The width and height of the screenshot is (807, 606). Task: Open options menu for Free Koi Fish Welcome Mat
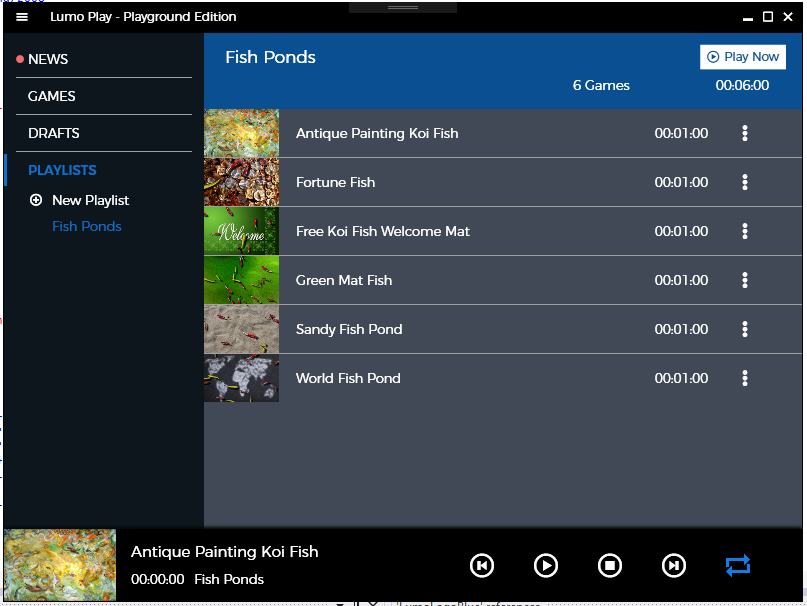tap(745, 231)
